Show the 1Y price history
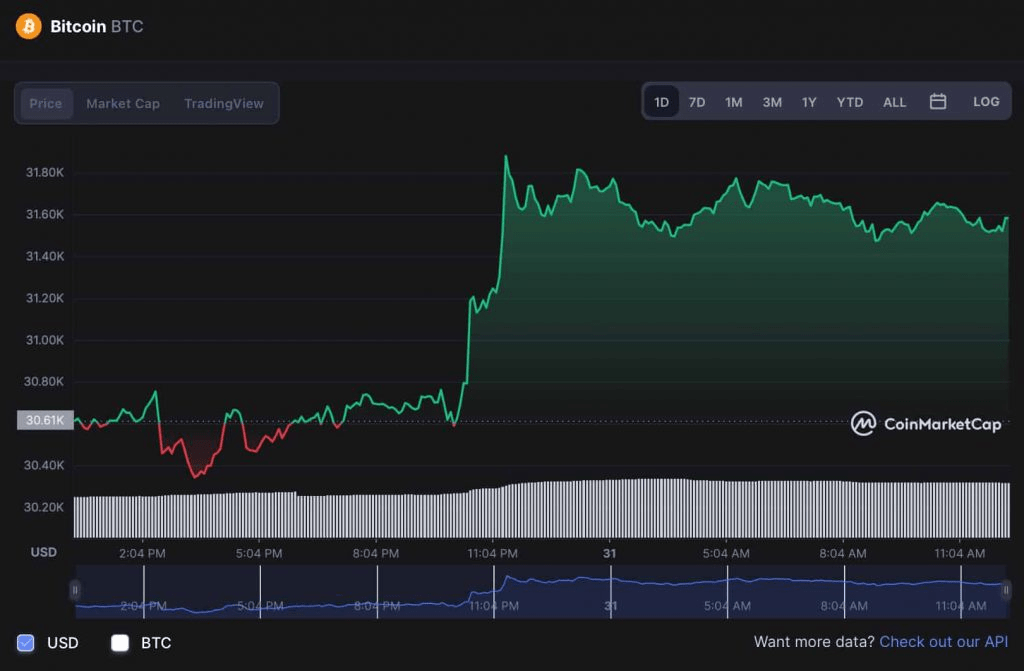This screenshot has width=1024, height=671. coord(809,101)
